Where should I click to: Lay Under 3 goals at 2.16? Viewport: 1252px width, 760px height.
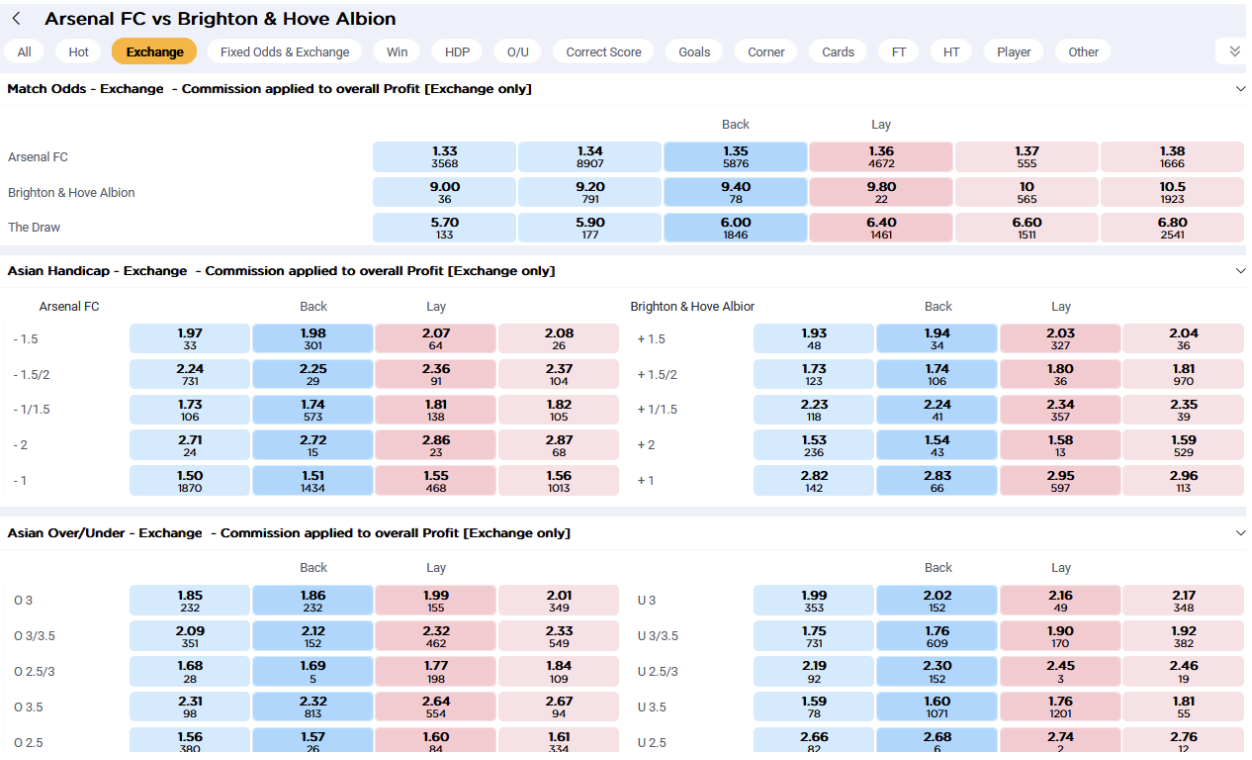click(1060, 601)
